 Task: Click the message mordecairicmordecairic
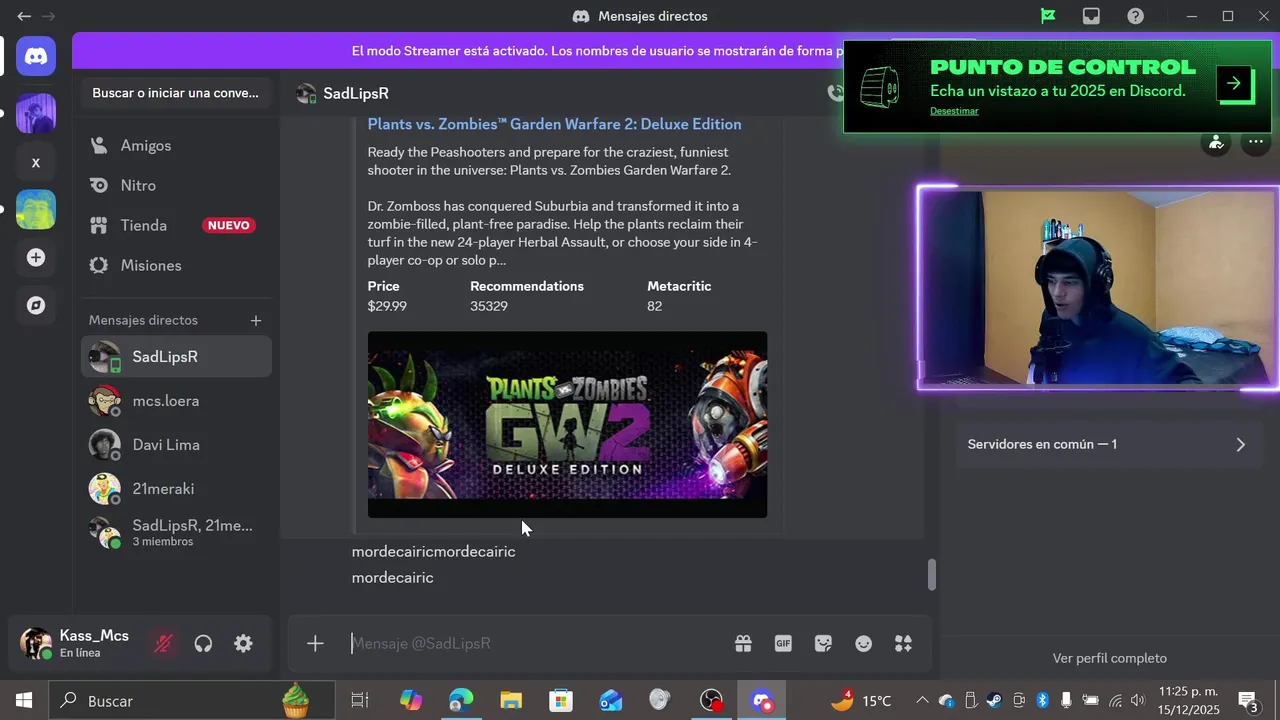[x=433, y=551]
